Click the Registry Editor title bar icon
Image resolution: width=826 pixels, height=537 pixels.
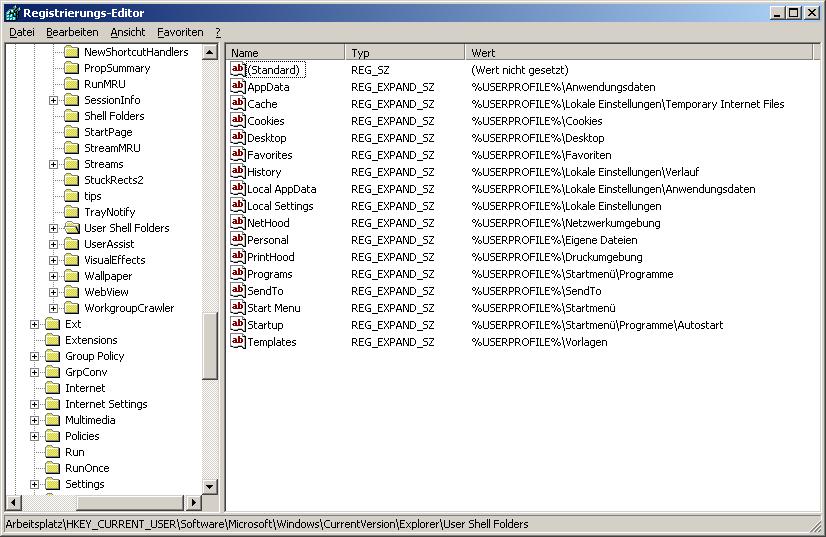coord(13,13)
